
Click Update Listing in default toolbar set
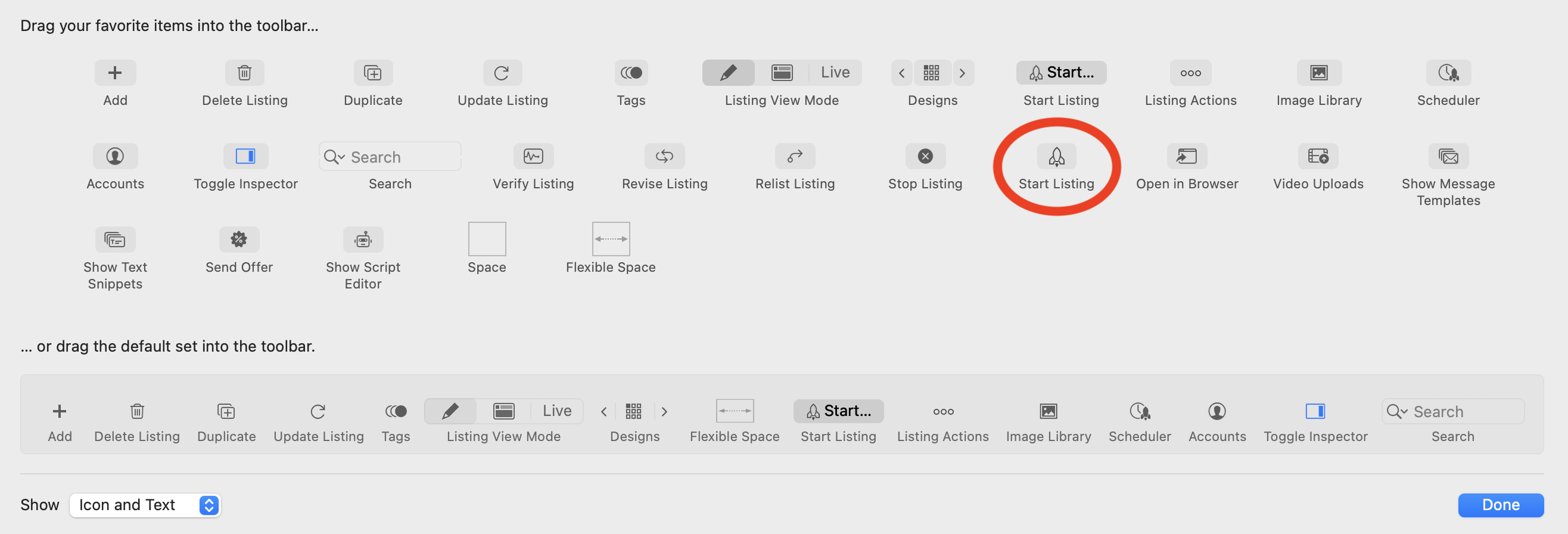(x=318, y=412)
